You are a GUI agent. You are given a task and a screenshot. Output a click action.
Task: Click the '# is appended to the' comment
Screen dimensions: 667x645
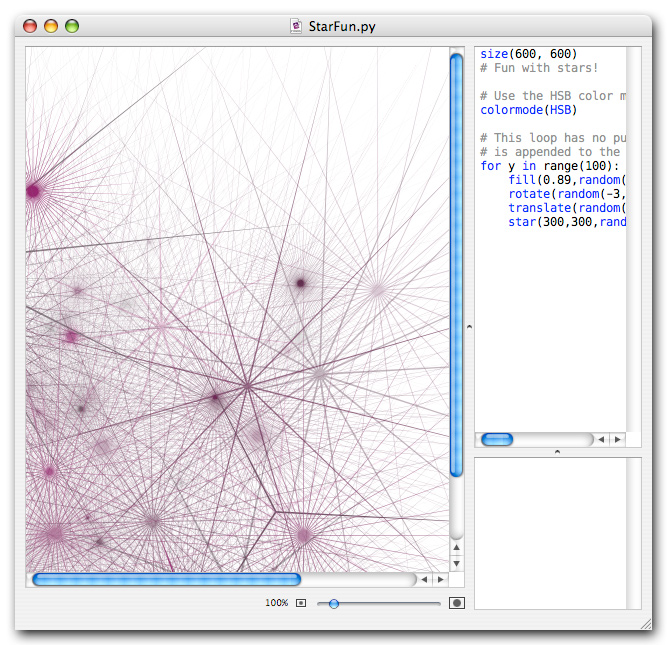coord(550,152)
